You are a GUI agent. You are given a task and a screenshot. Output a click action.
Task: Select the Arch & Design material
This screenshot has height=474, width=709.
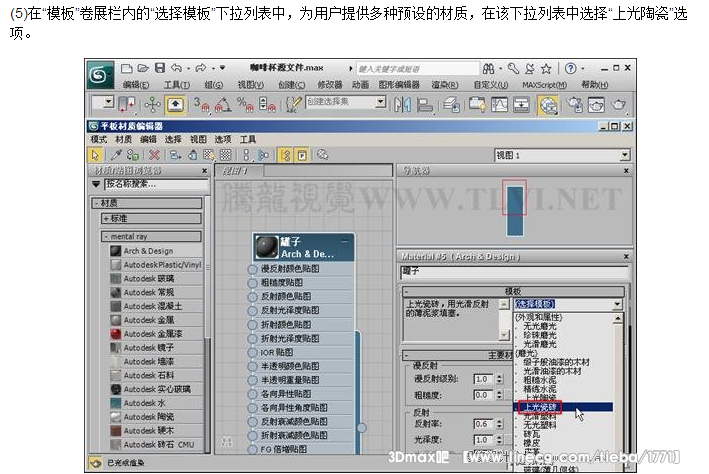[156, 251]
